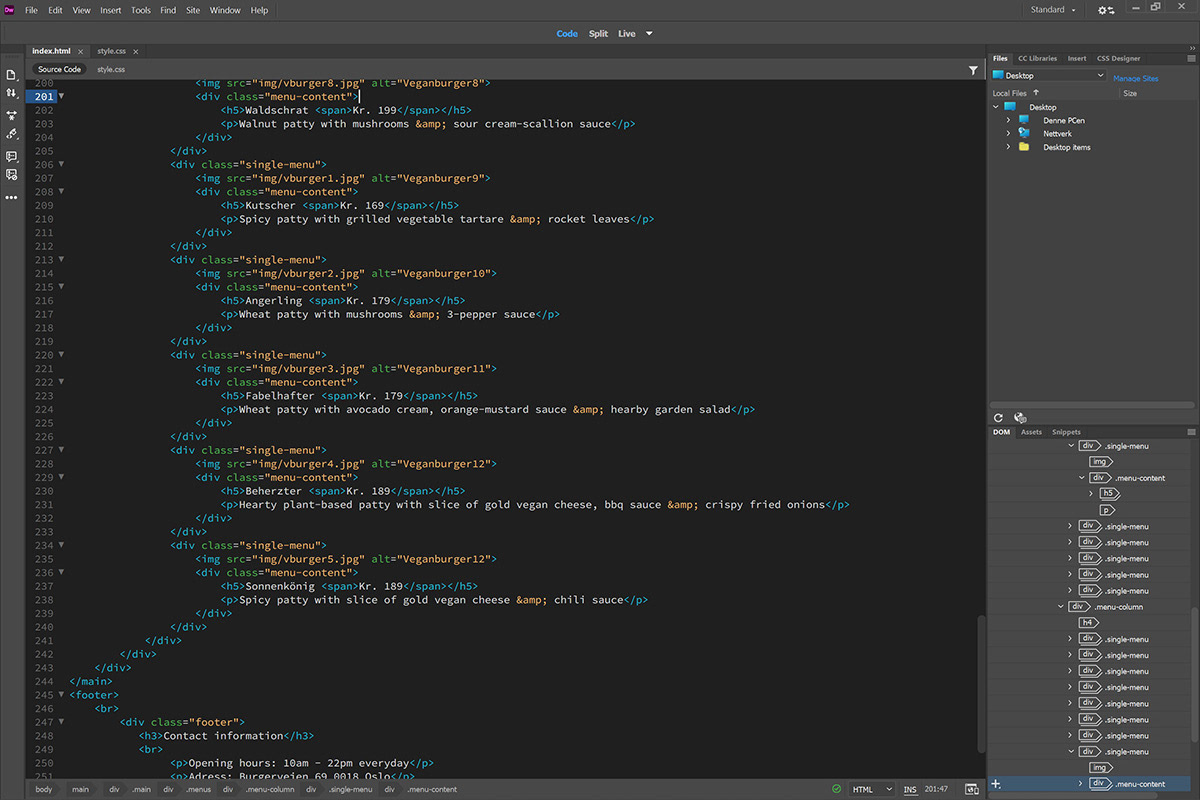Expand the Nettverk tree node

1009,133
